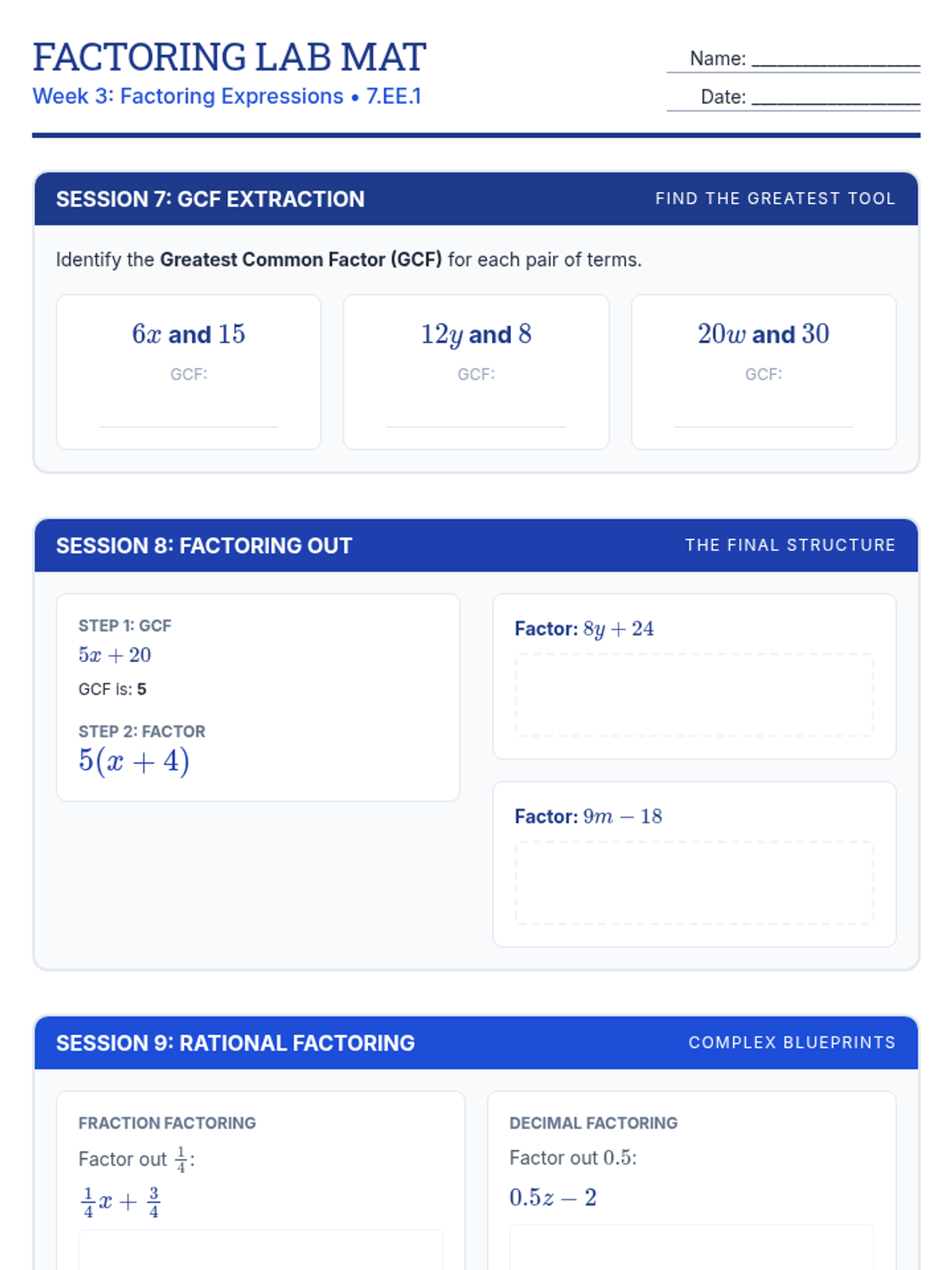Screen dimensions: 952x1270
Task: Click the Name blank line
Action: [835, 60]
